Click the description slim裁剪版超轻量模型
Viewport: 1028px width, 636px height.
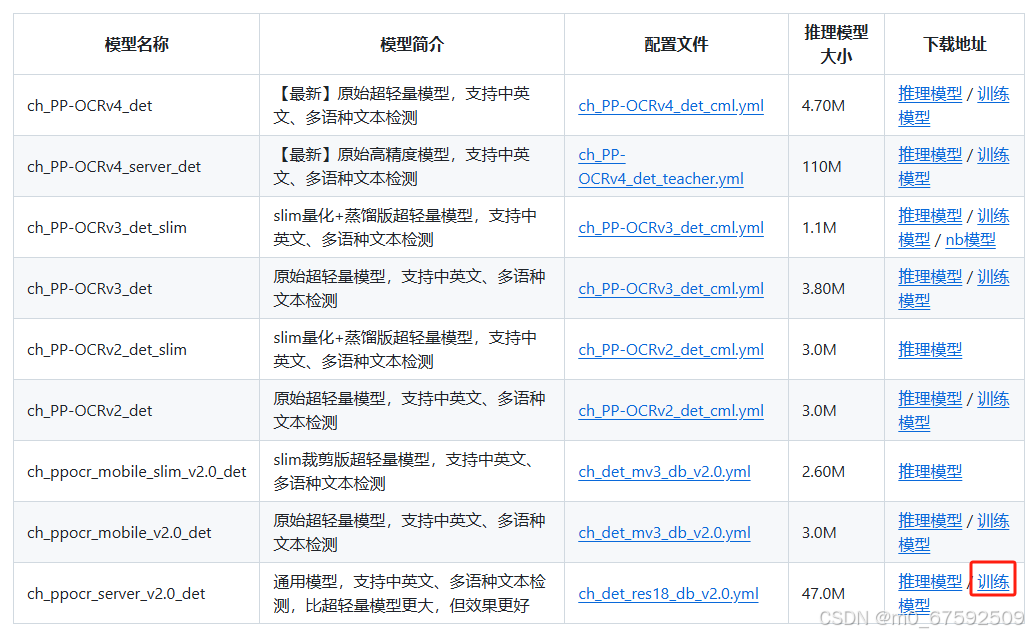(x=404, y=471)
